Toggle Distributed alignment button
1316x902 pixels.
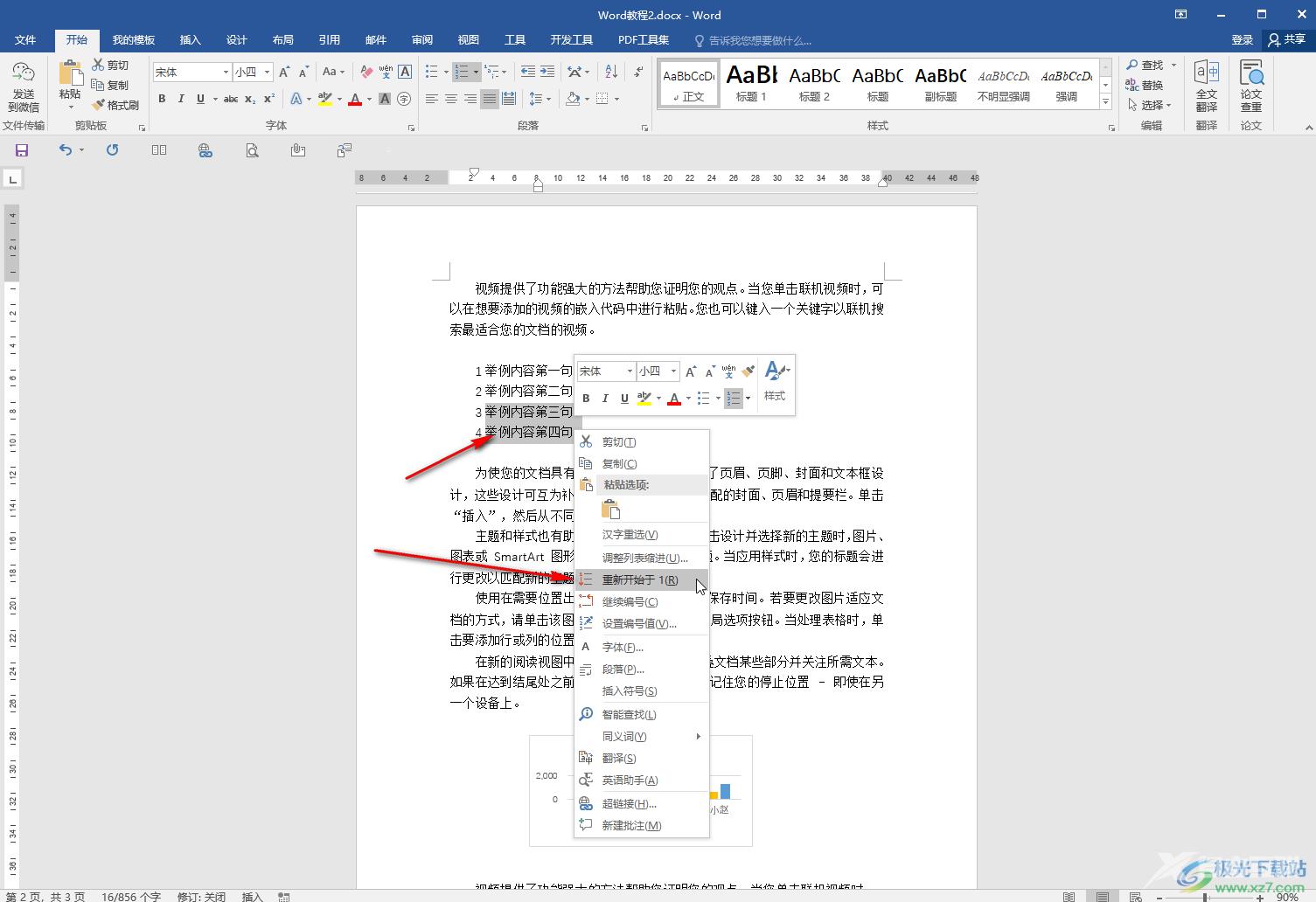click(x=509, y=99)
